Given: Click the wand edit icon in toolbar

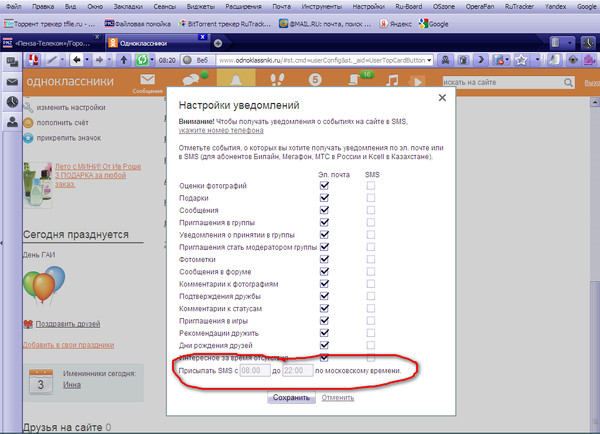Looking at the screenshot, I should coord(52,60).
